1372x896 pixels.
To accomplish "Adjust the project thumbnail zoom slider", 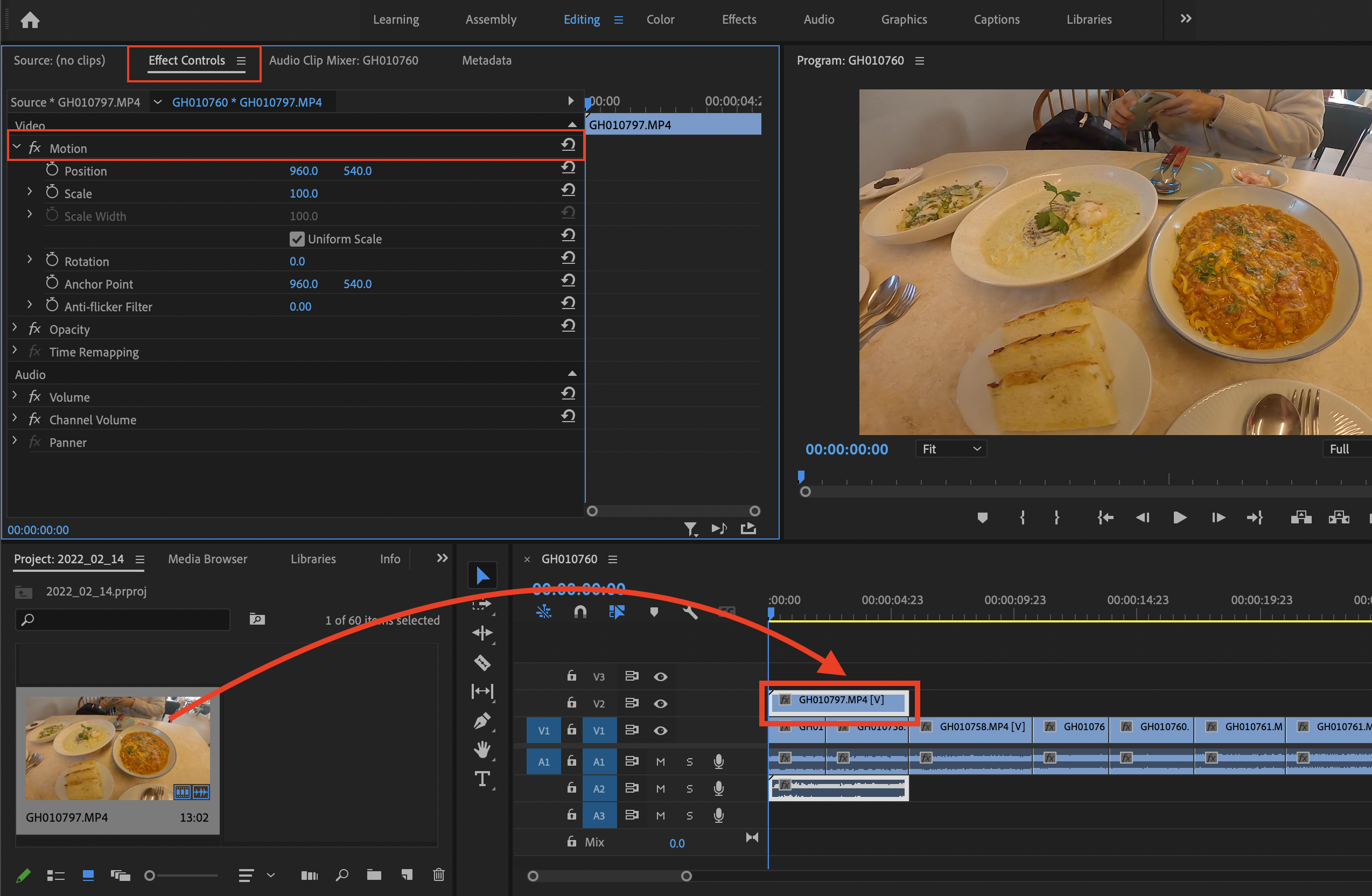I will [x=150, y=875].
